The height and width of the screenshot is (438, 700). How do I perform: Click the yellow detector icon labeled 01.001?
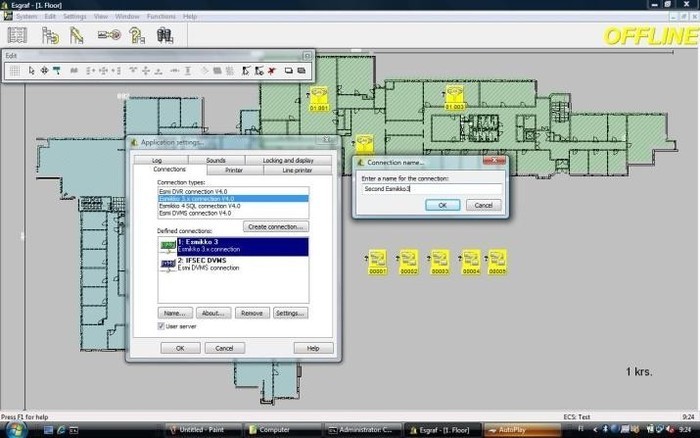319,99
